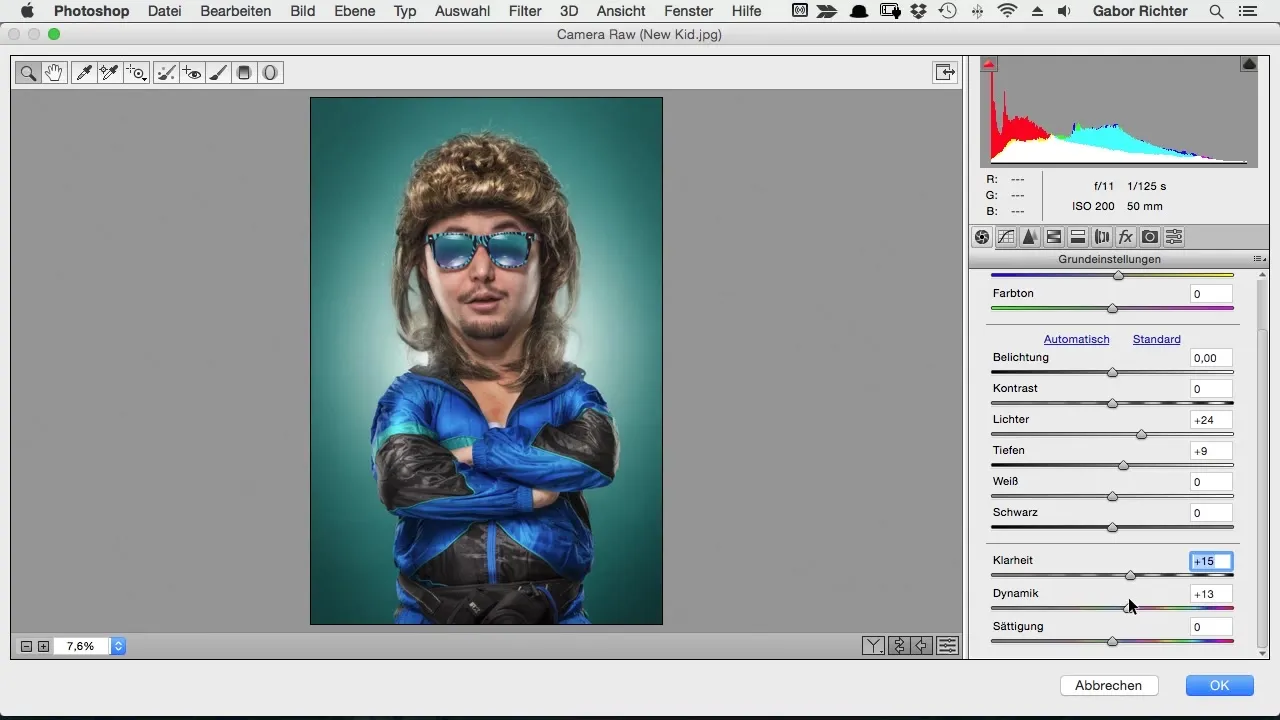Click the New Kid image preview
The width and height of the screenshot is (1280, 720).
486,361
